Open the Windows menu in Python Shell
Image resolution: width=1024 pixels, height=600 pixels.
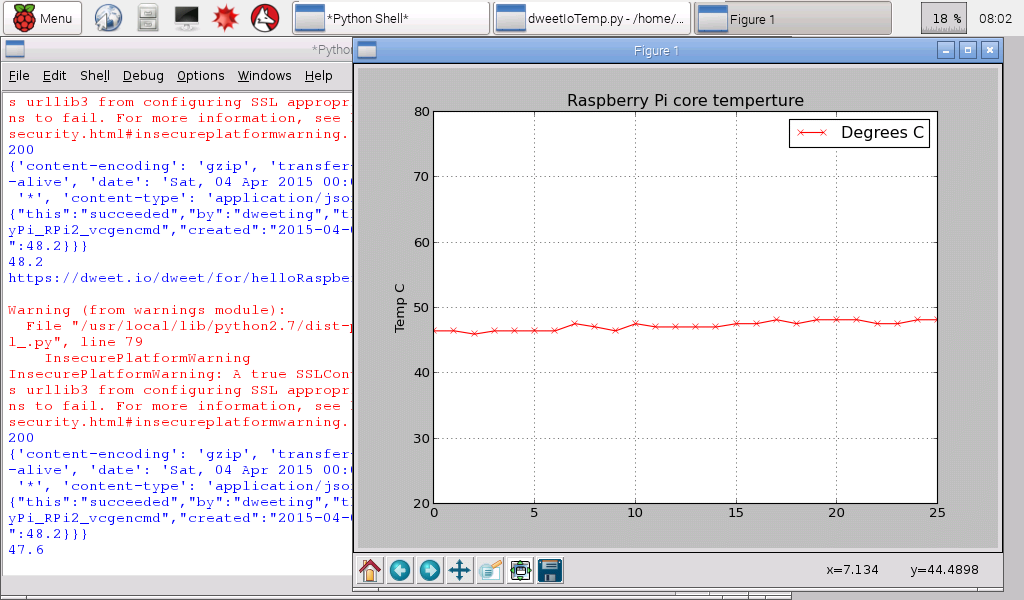point(264,76)
